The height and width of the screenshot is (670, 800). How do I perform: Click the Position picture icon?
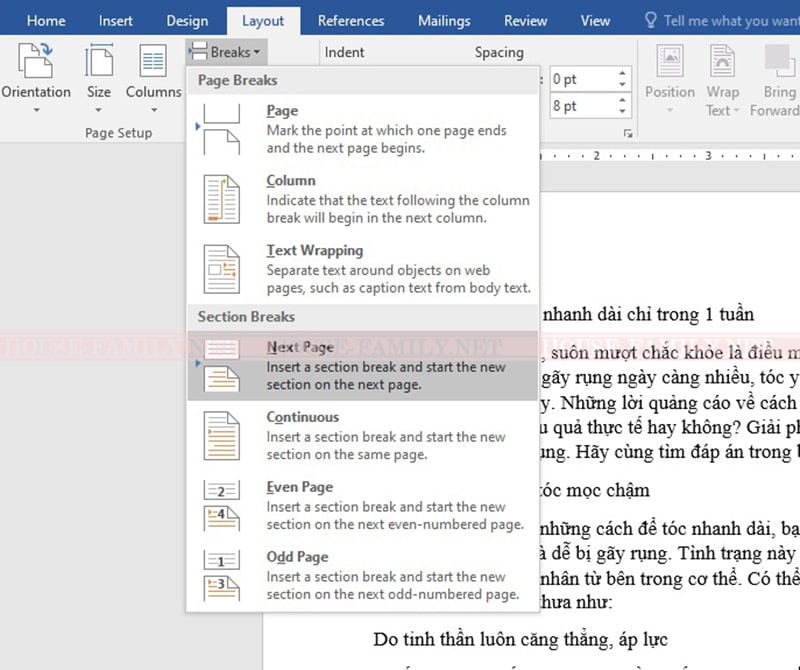tap(670, 61)
